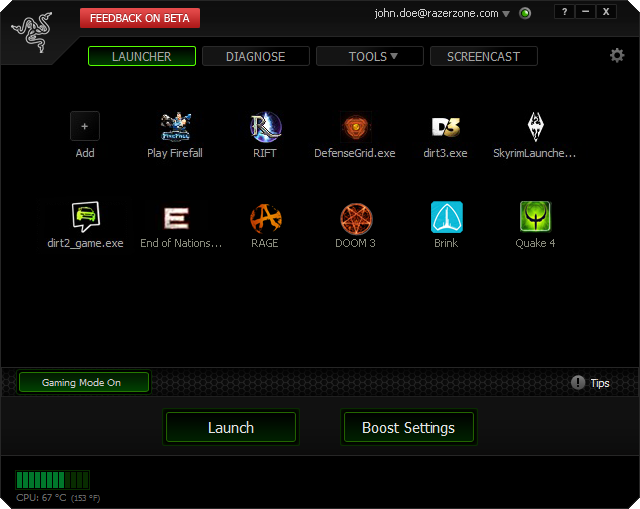
Task: Click the Add game plus icon
Action: coord(84,126)
